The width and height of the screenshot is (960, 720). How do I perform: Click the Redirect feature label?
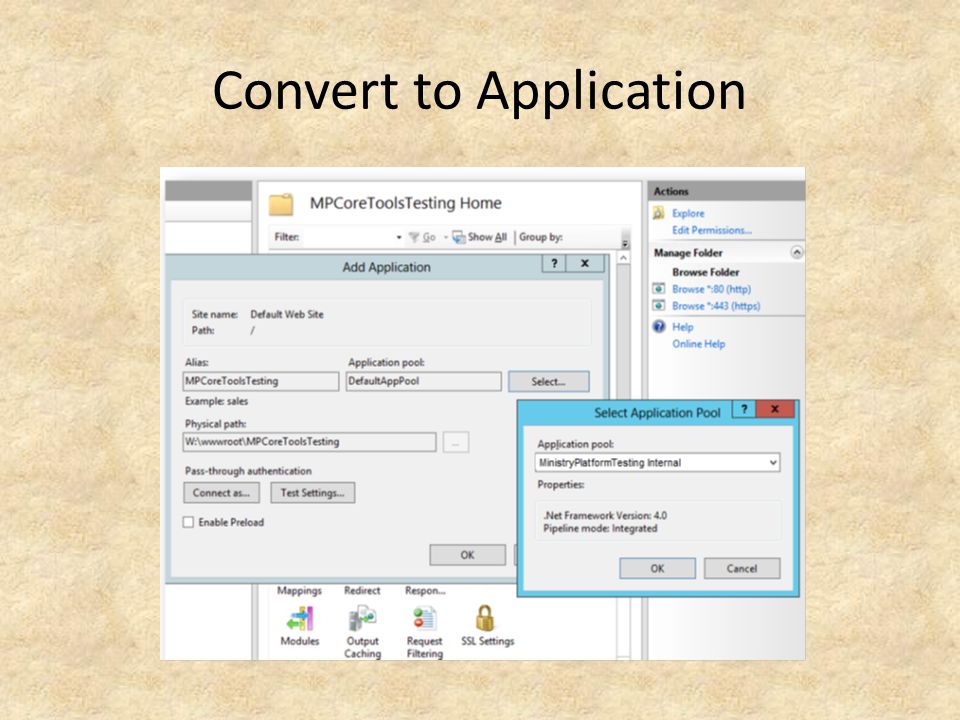[362, 590]
